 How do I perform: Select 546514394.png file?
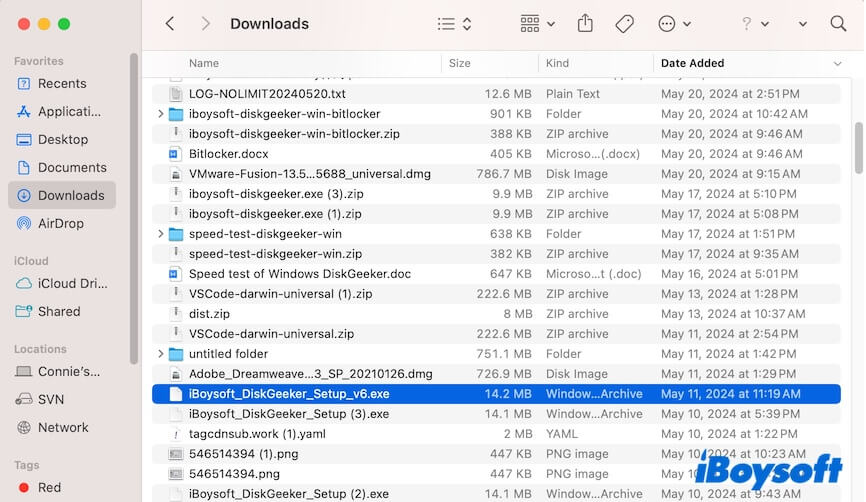496,474
